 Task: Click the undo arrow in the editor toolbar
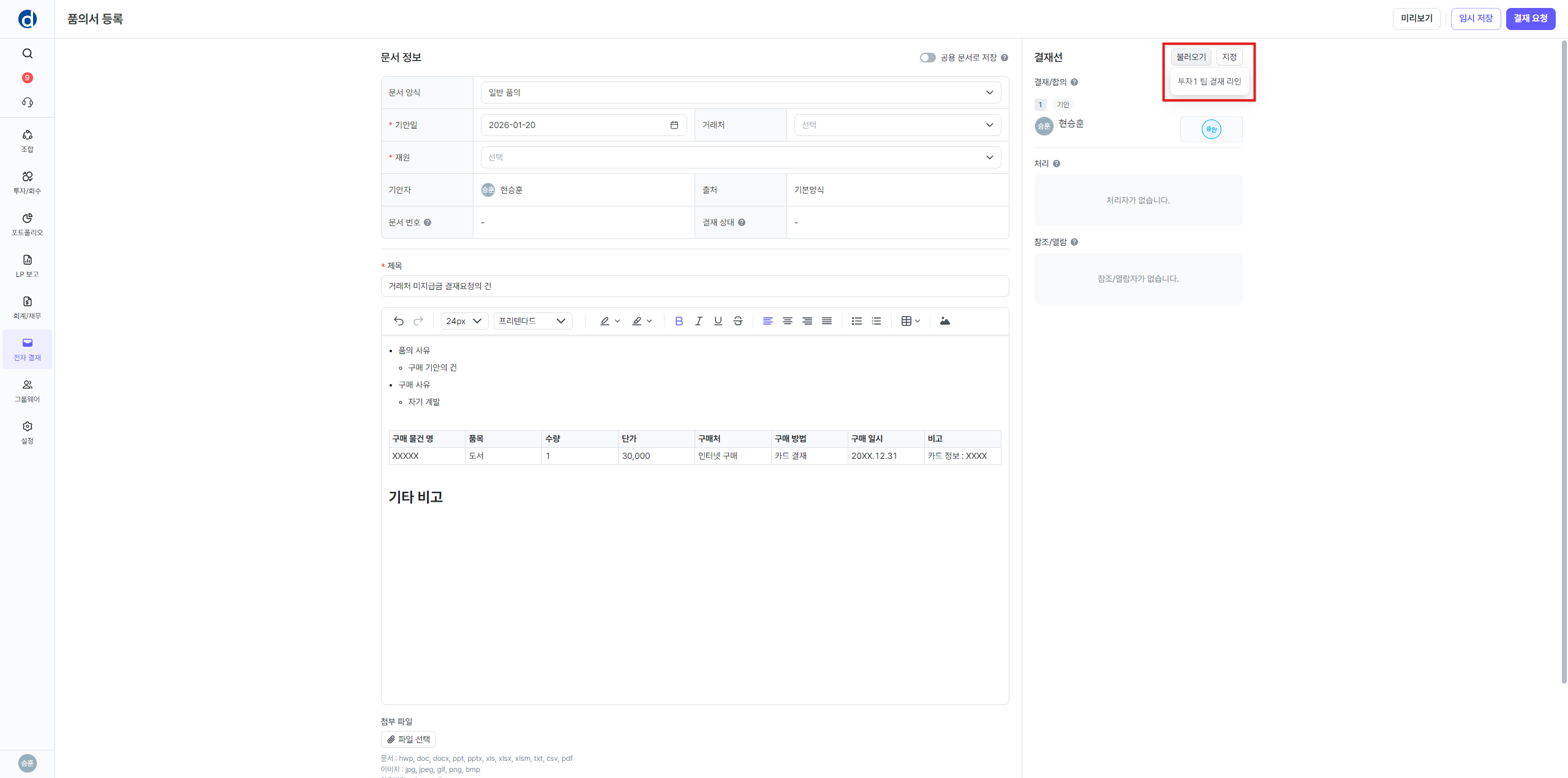pos(399,321)
